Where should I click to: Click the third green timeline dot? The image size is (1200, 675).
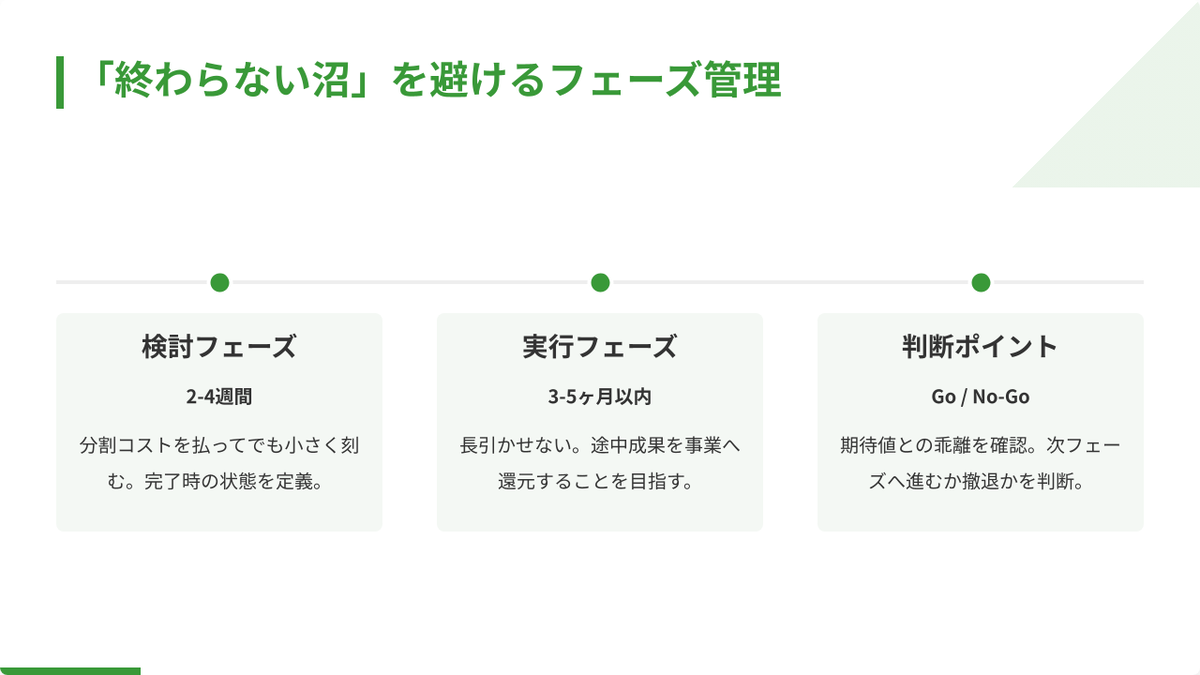point(981,282)
